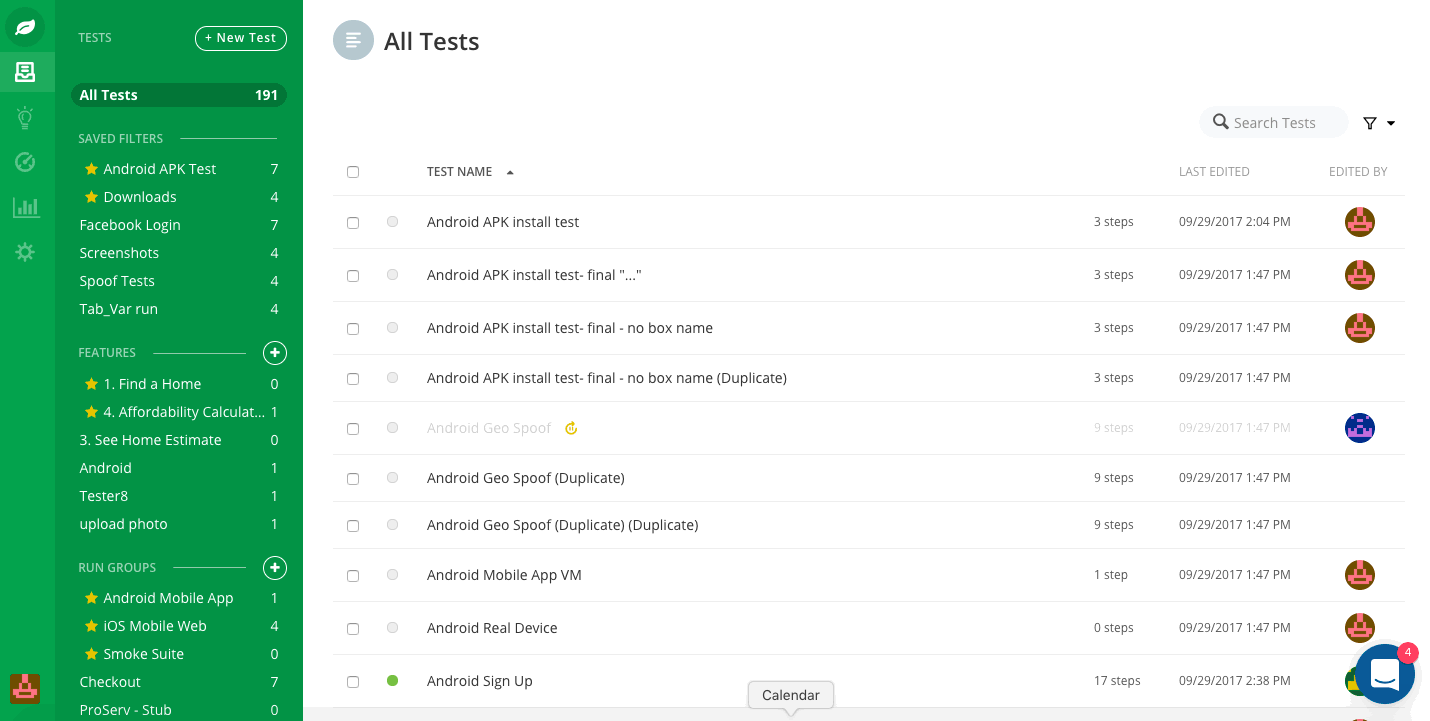Select the Android Sign Up checkbox
This screenshot has height=721, width=1430.
[353, 682]
